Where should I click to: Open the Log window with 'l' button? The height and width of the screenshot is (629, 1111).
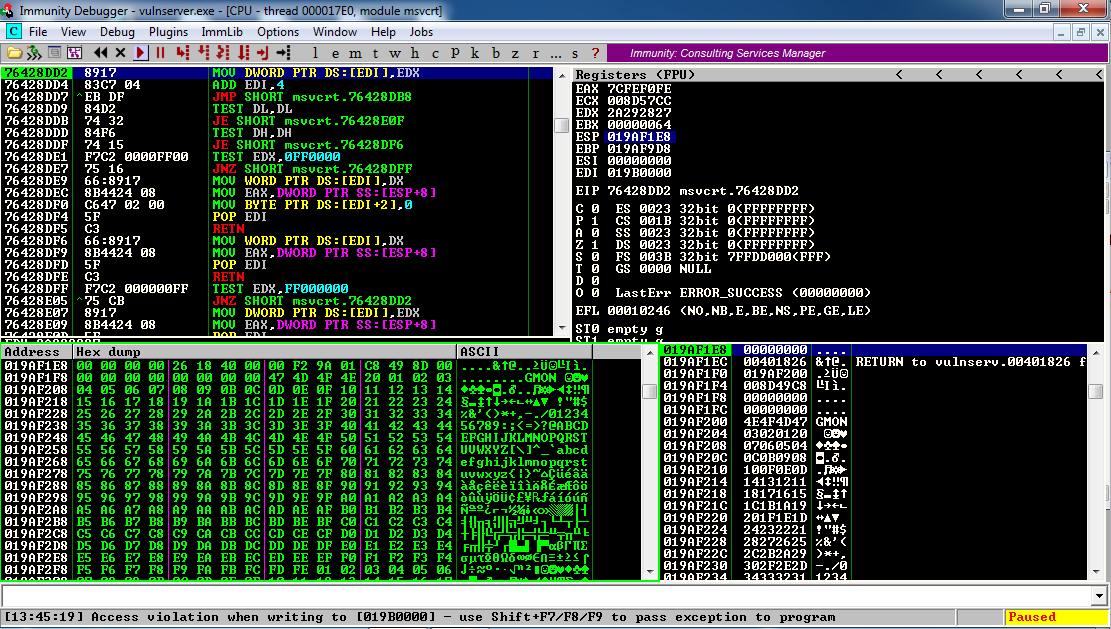coord(315,53)
